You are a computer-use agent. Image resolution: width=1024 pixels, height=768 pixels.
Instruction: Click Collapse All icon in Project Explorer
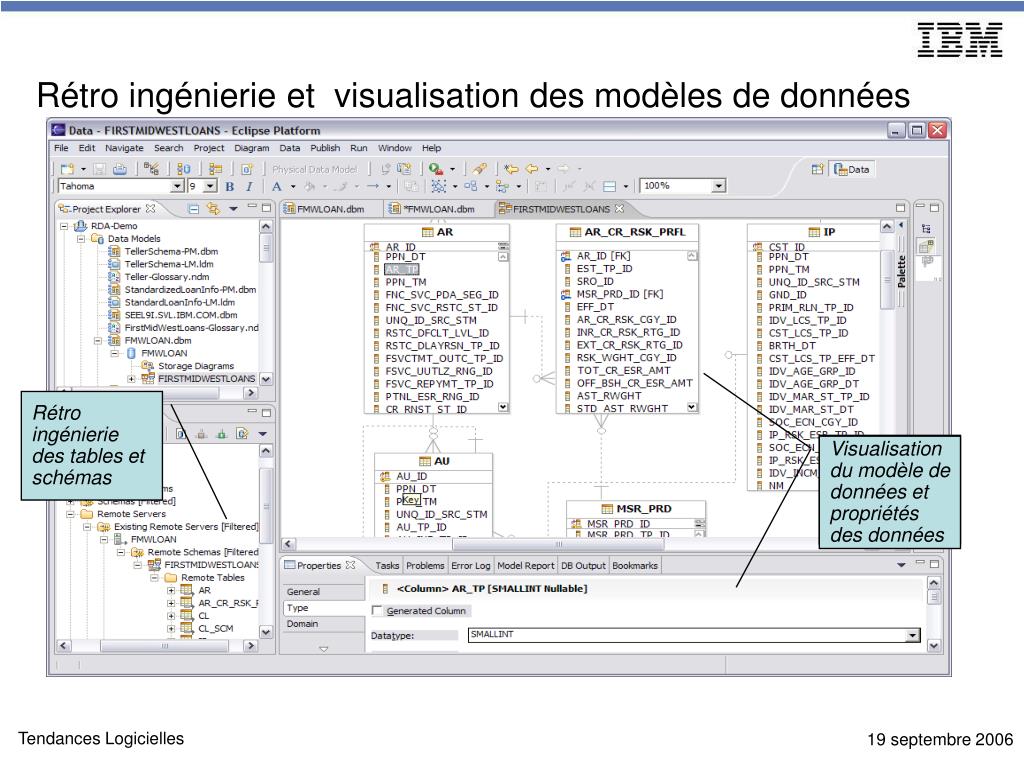click(x=193, y=209)
